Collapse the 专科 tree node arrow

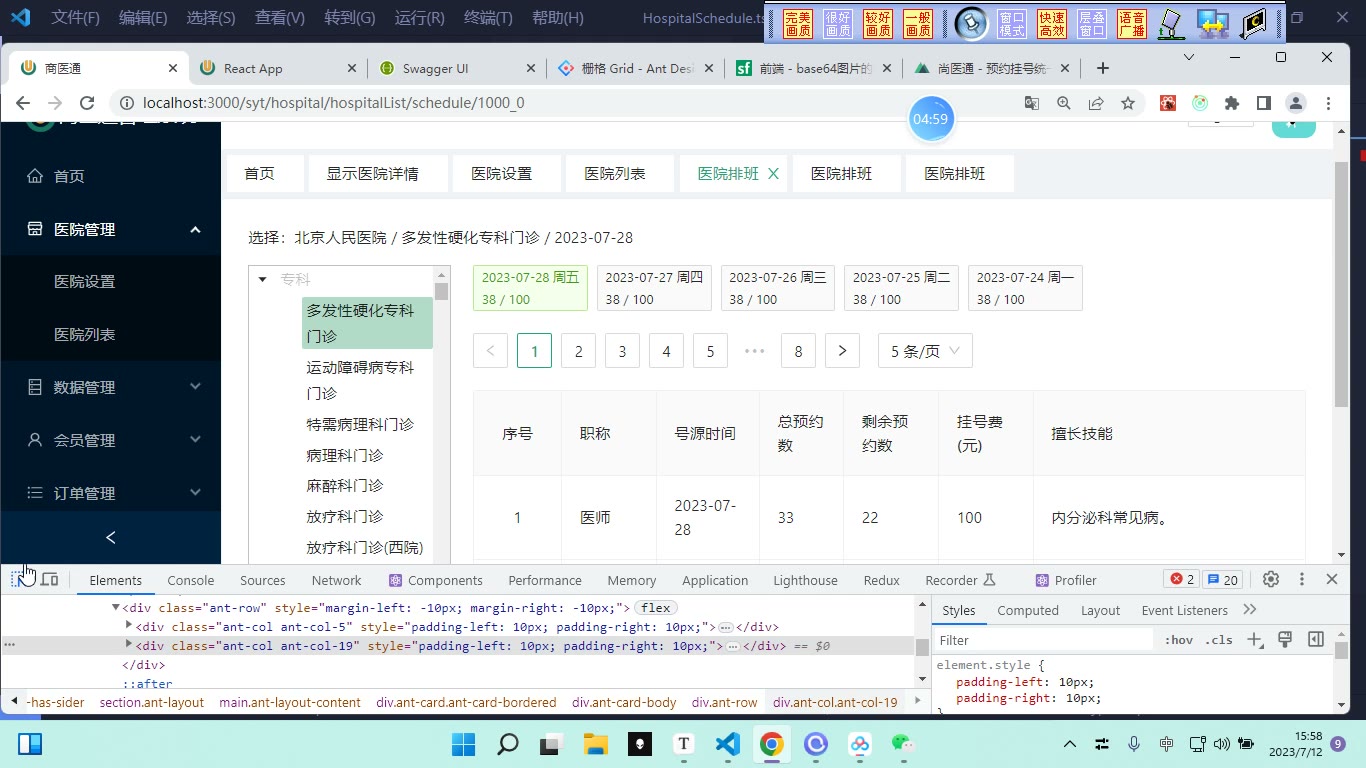coord(263,279)
